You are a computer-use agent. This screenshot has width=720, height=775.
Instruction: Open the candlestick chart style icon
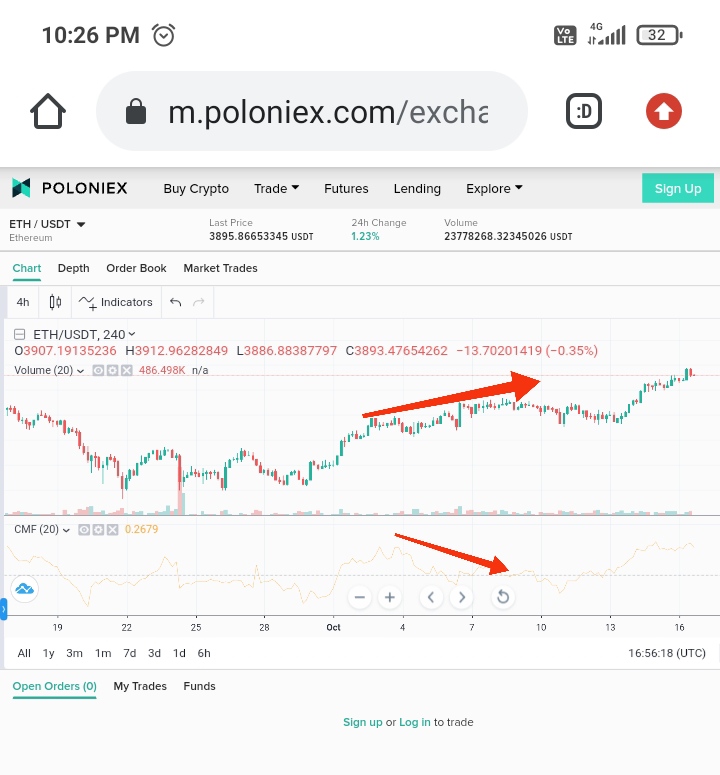coord(55,302)
